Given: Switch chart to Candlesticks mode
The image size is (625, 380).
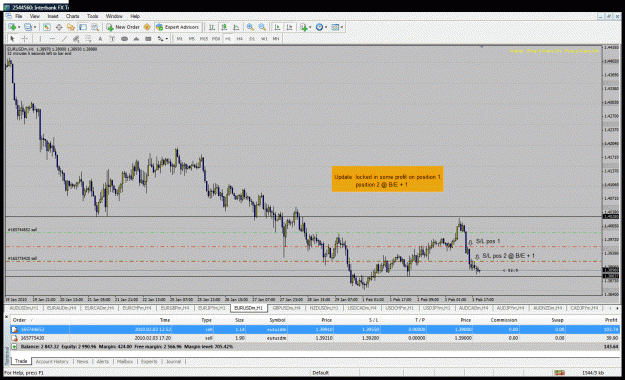Looking at the screenshot, I should pyautogui.click(x=224, y=27).
